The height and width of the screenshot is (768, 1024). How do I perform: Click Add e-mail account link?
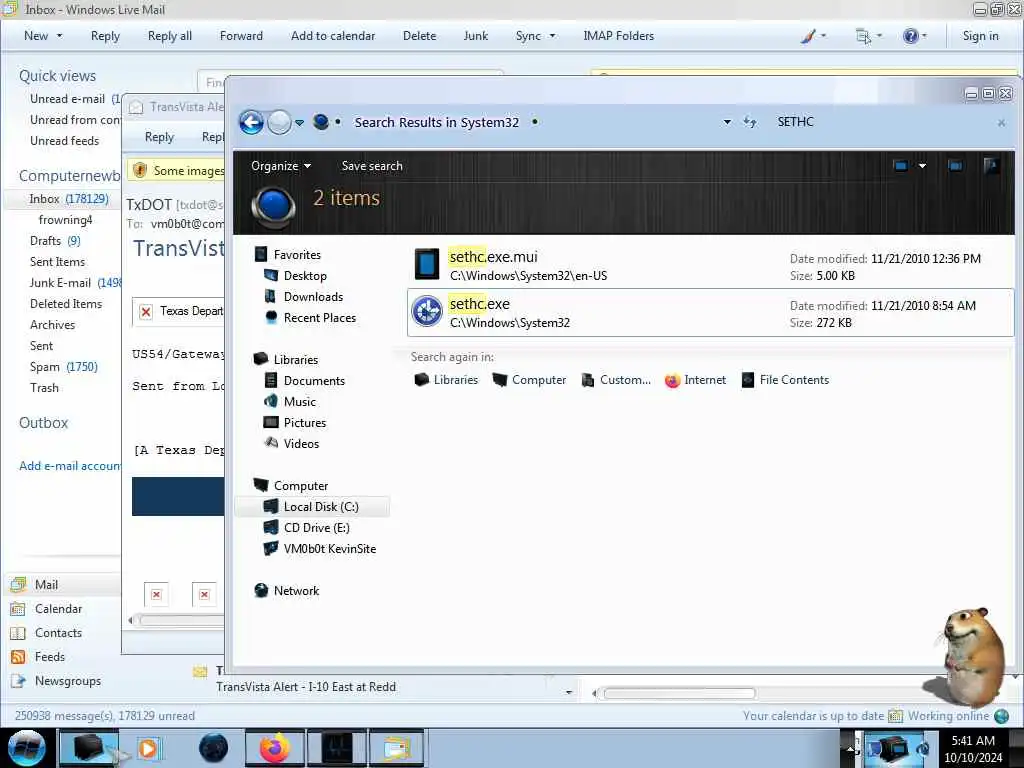pyautogui.click(x=70, y=466)
